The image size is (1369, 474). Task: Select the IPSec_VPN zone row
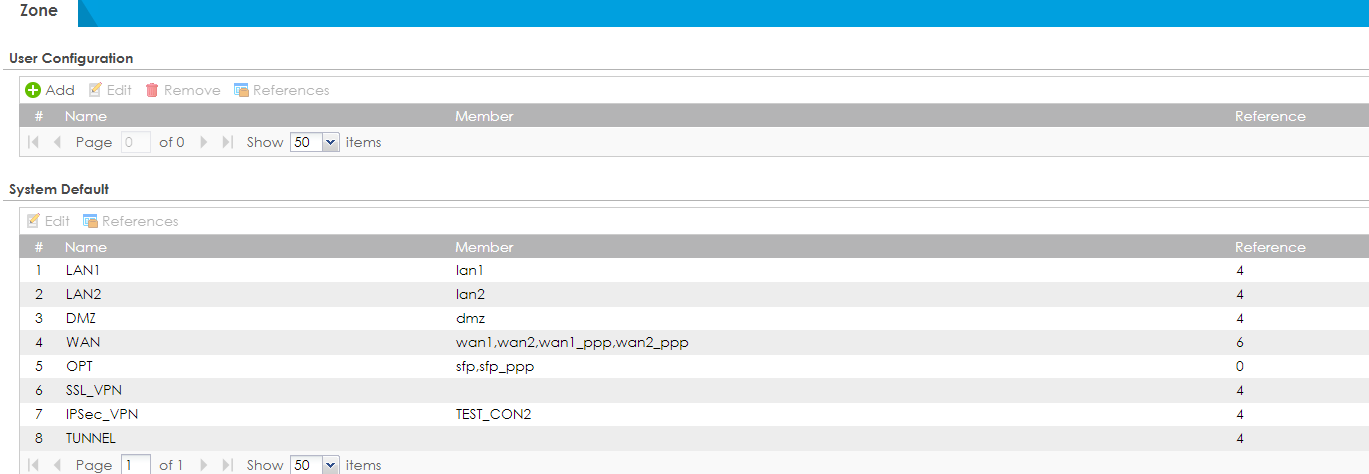click(x=94, y=414)
